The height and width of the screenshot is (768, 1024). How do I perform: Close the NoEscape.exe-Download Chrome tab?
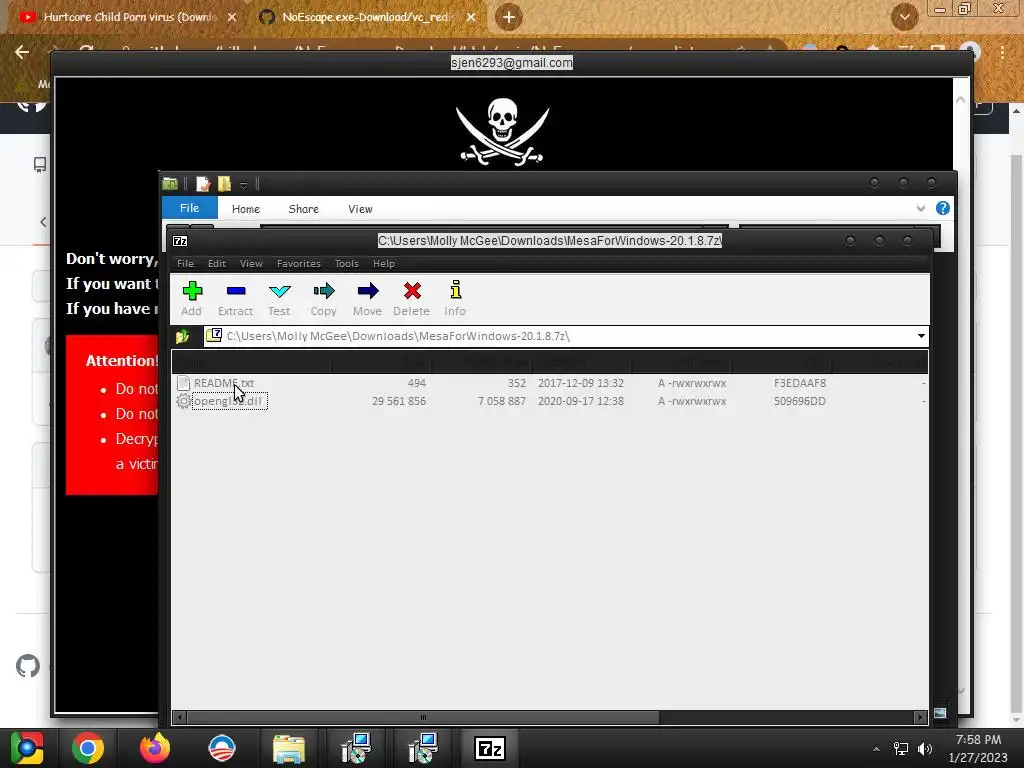click(x=471, y=17)
